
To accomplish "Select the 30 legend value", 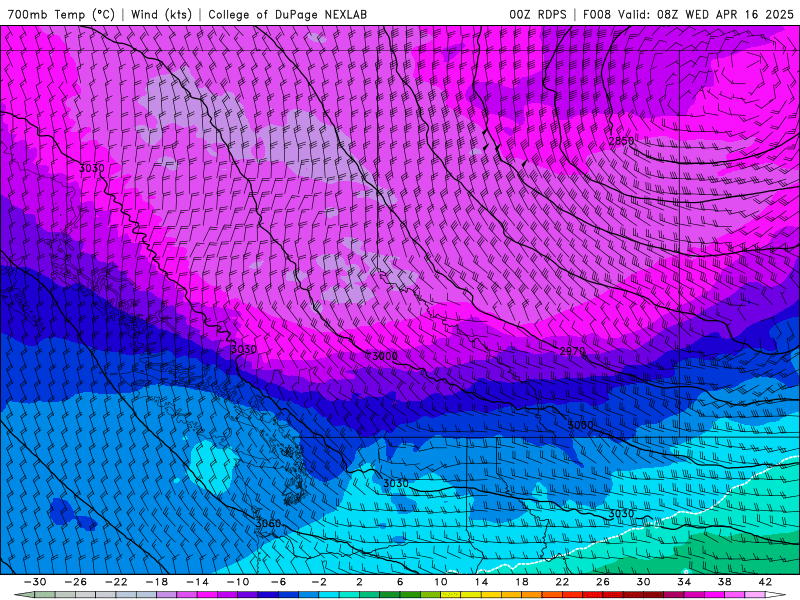I will click(x=643, y=582).
